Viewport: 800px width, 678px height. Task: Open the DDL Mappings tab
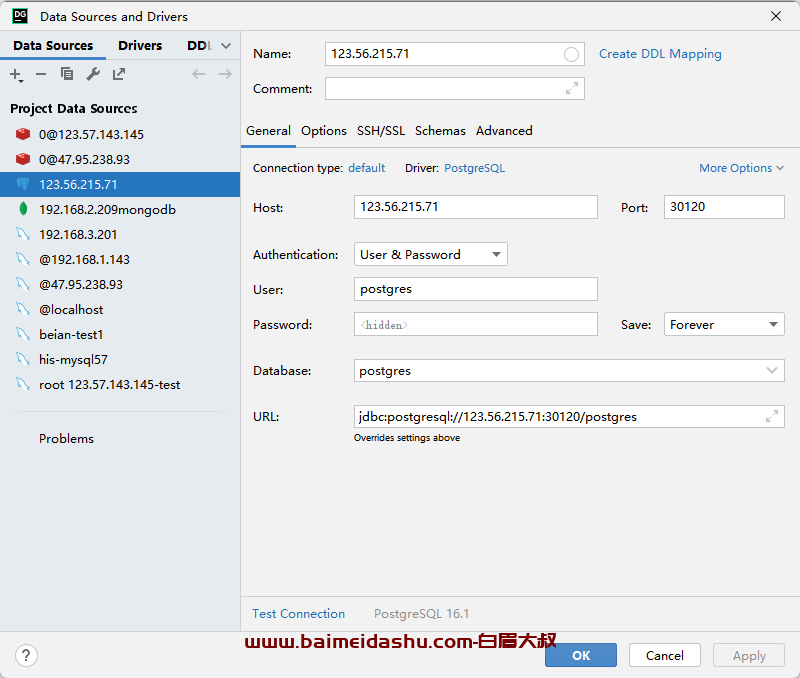(199, 46)
